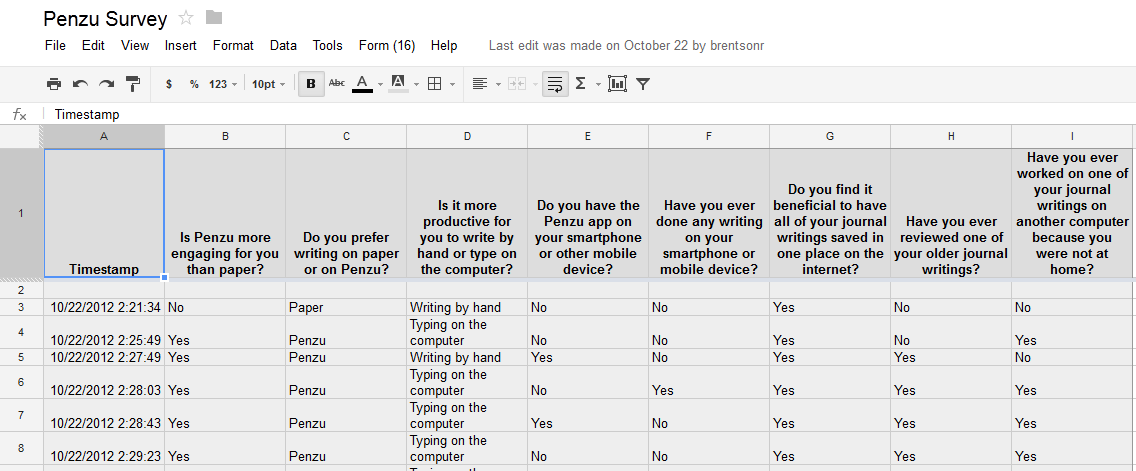Viewport: 1136px width, 471px height.
Task: Select the Timestamp header cell
Action: 104,213
